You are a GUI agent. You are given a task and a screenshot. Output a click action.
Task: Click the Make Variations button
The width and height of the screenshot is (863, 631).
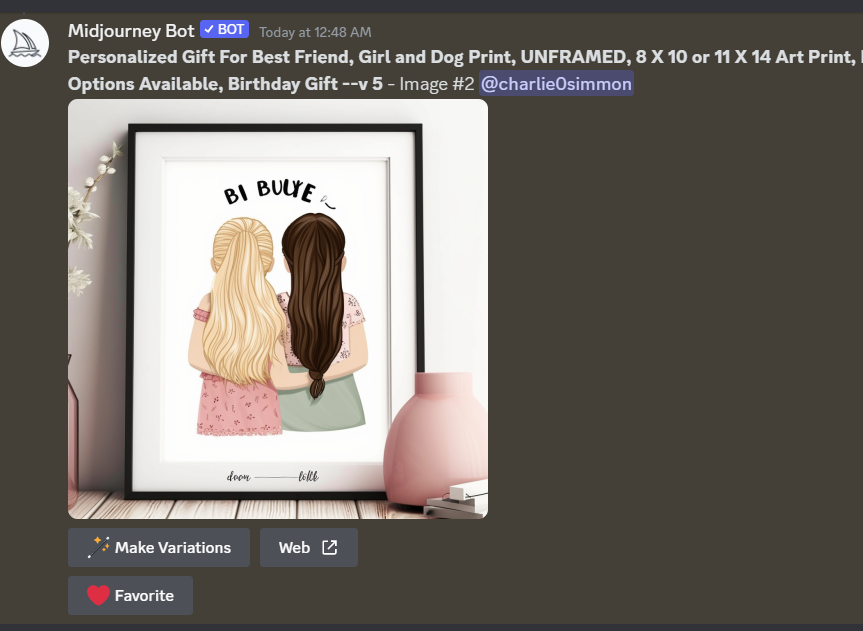[159, 547]
